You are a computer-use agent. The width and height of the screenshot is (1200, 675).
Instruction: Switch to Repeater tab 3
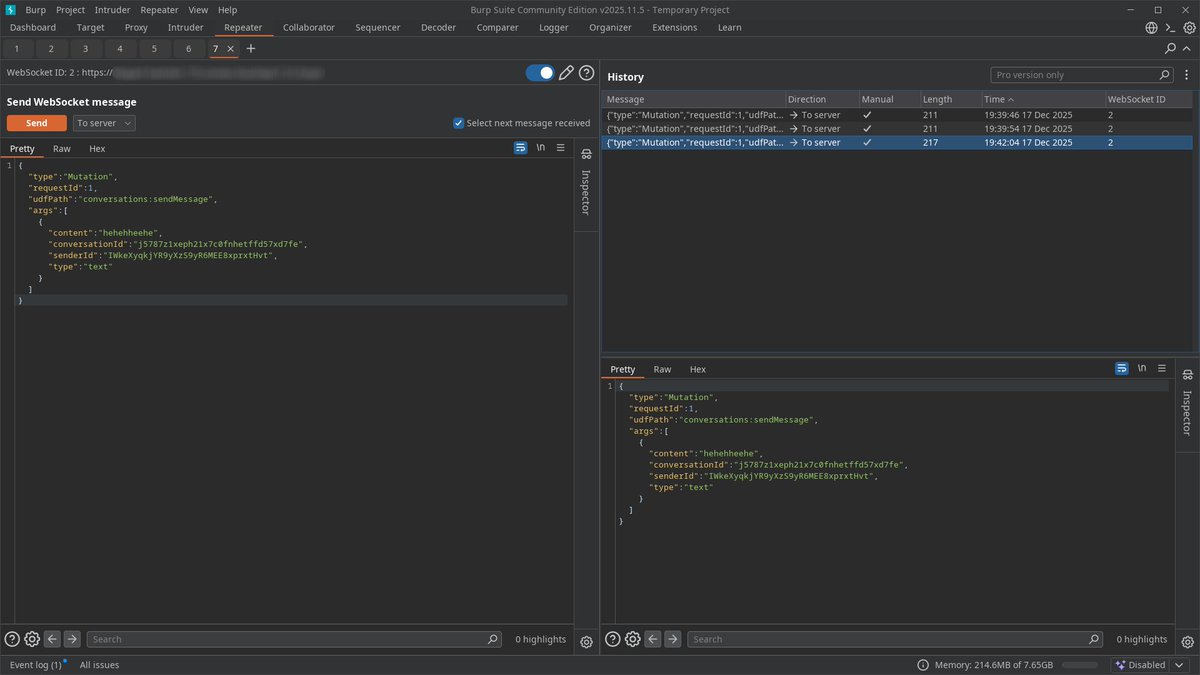pyautogui.click(x=85, y=48)
